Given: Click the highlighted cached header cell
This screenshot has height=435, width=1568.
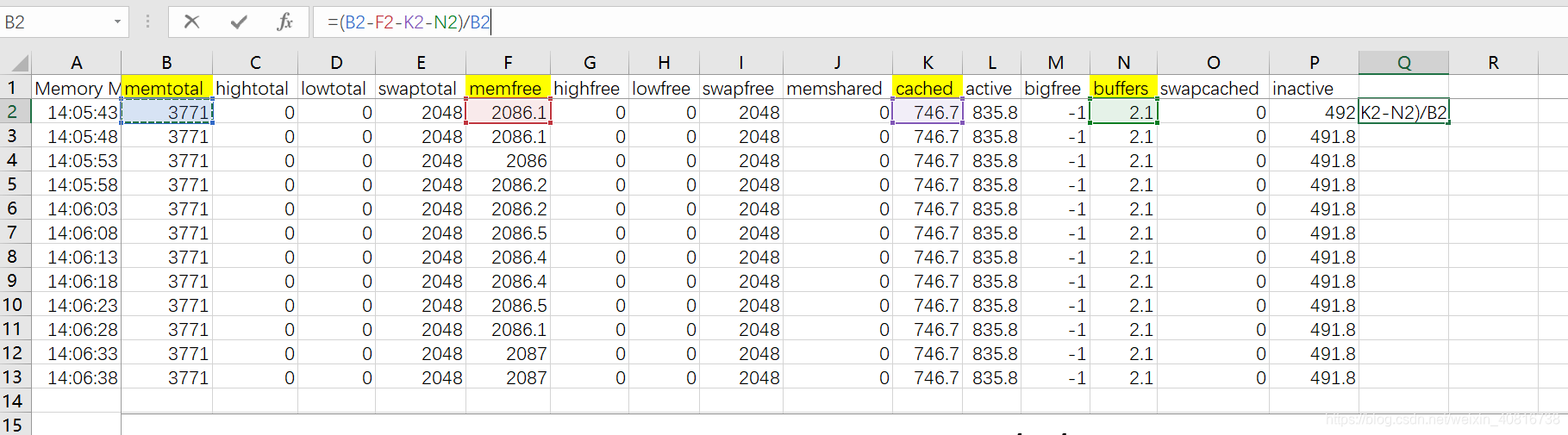Looking at the screenshot, I should tap(928, 88).
